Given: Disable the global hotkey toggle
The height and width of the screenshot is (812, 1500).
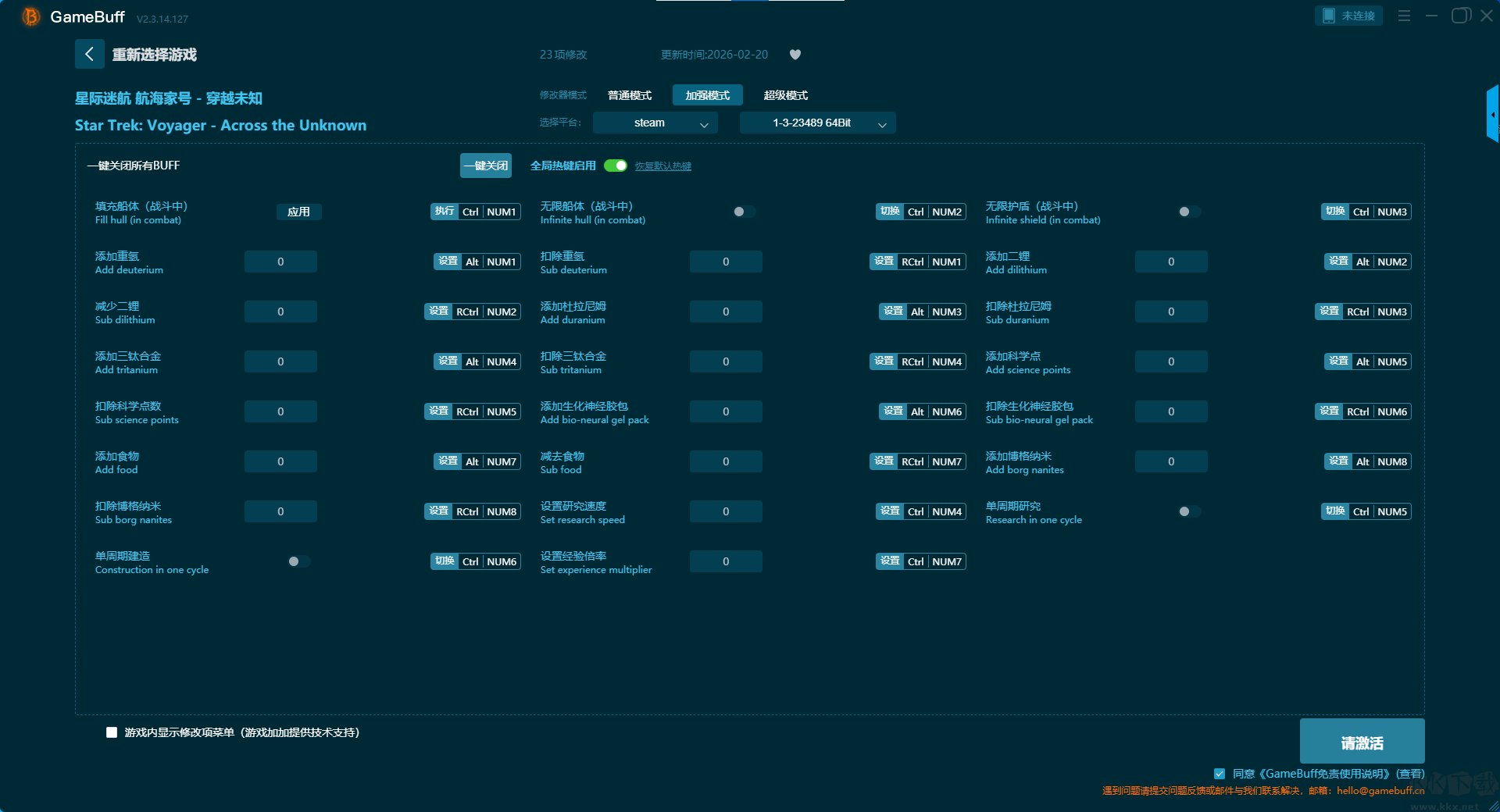Looking at the screenshot, I should (x=616, y=166).
